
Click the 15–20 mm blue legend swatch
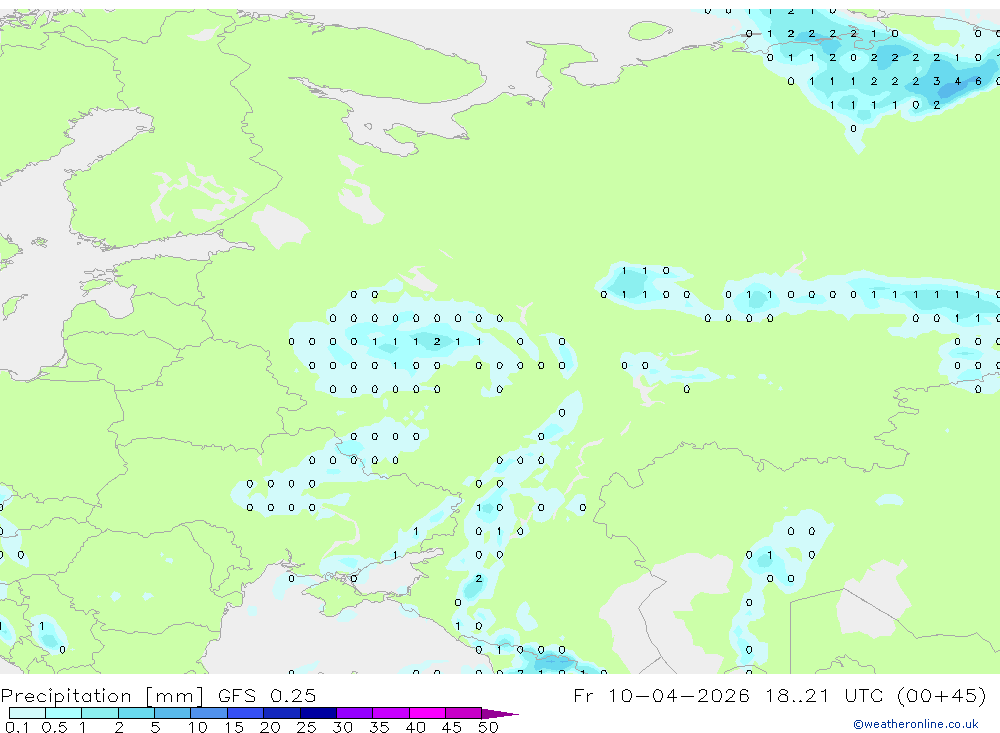tap(246, 713)
